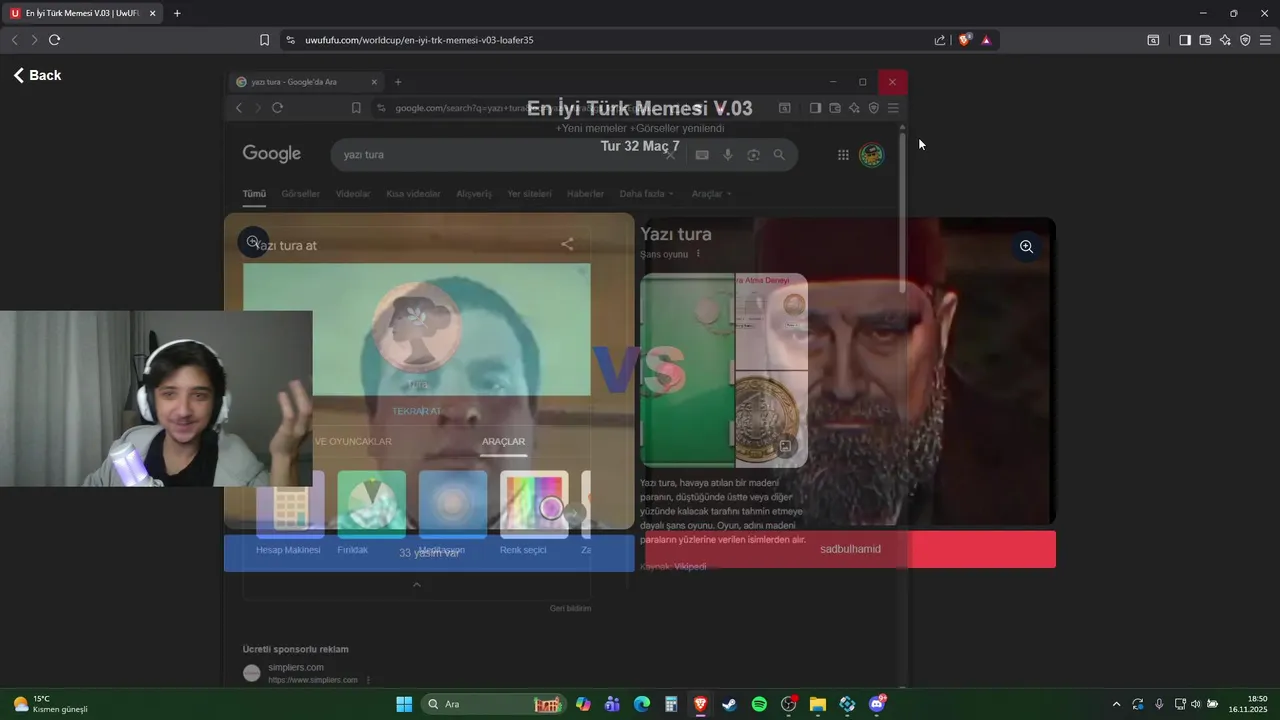Show hidden tray icons chevron
The image size is (1280, 720).
point(1116,704)
